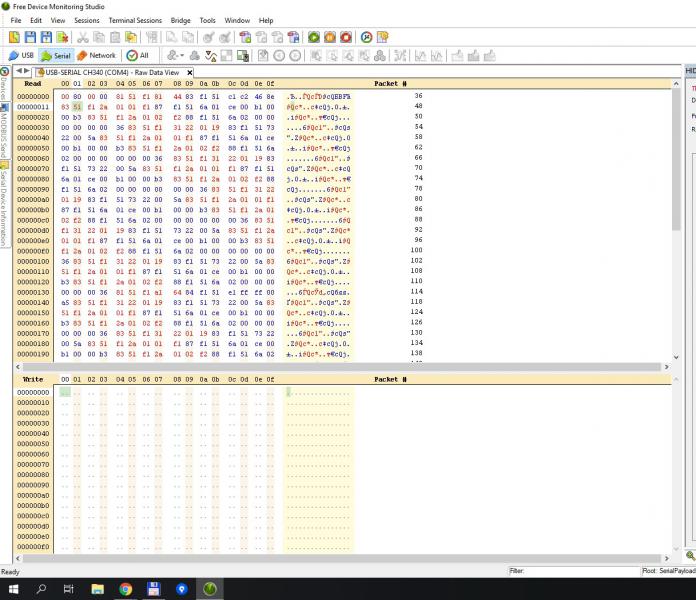Toggle the Serial device filter

point(55,55)
